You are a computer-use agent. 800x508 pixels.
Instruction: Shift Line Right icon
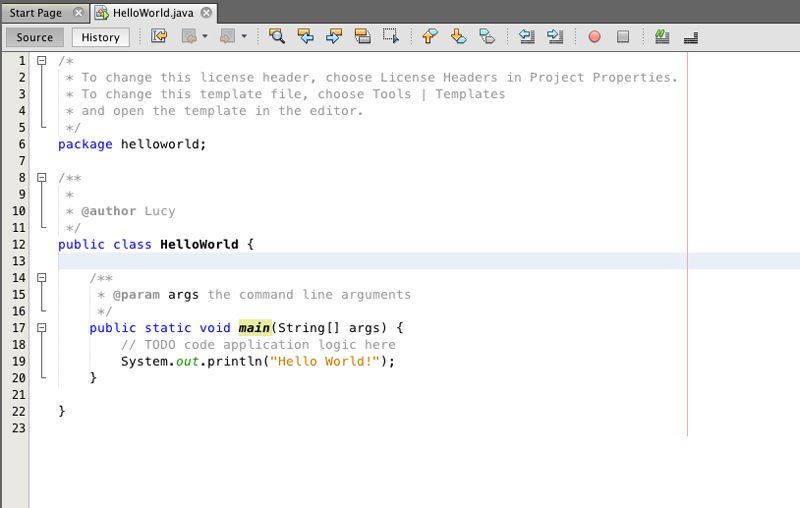pos(555,36)
